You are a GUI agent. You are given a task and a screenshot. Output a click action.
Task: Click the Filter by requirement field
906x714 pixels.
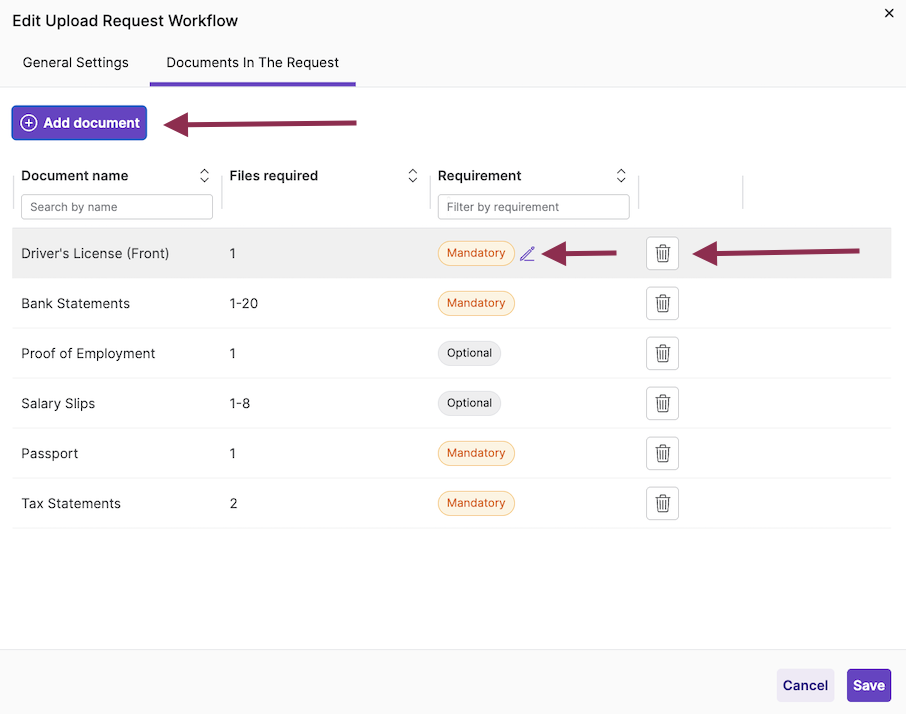tap(533, 206)
